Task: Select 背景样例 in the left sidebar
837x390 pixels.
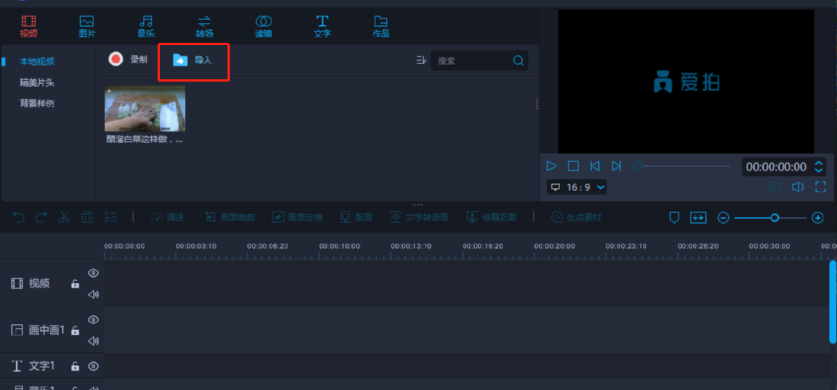Action: click(x=37, y=104)
